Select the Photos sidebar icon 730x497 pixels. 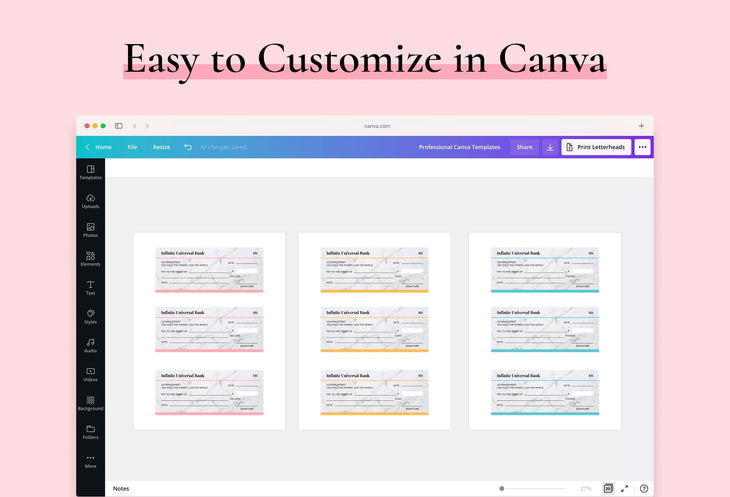click(x=90, y=230)
